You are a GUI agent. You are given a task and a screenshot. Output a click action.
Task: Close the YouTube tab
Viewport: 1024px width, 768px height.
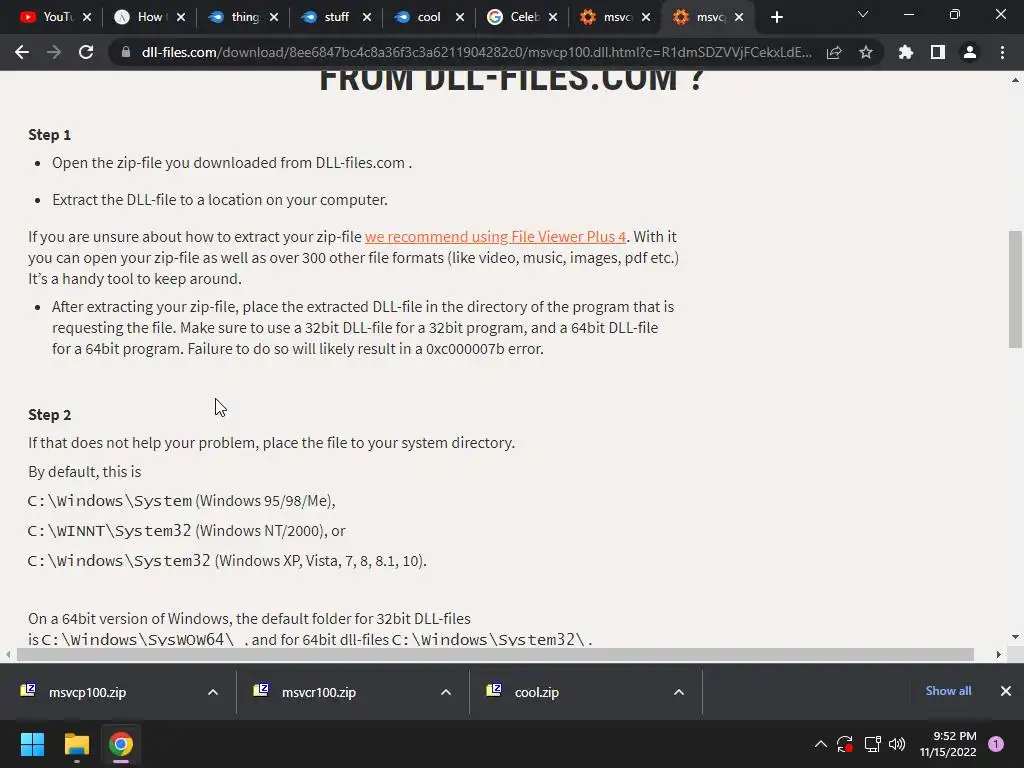click(x=88, y=17)
